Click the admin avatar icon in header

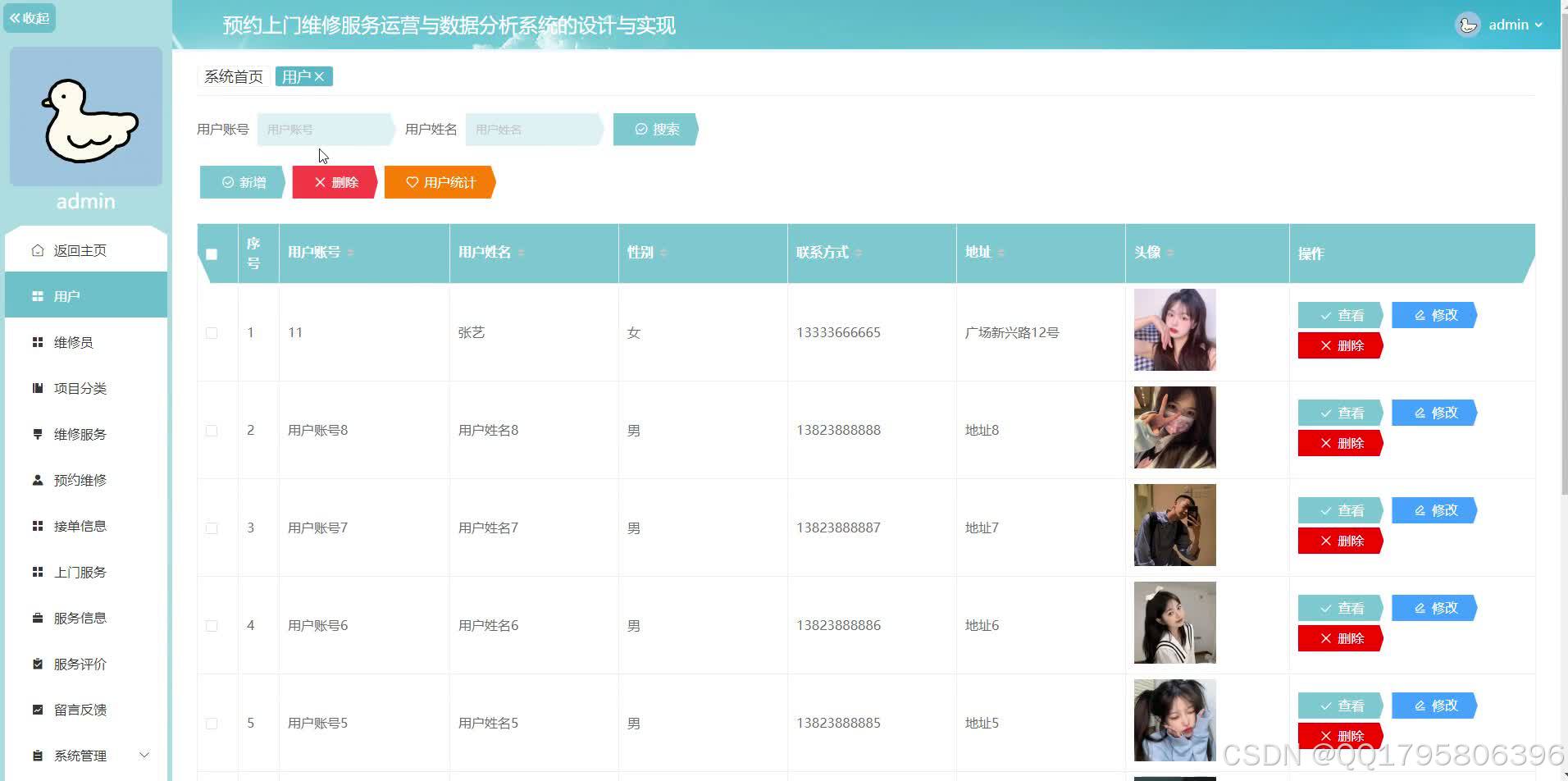(1468, 25)
